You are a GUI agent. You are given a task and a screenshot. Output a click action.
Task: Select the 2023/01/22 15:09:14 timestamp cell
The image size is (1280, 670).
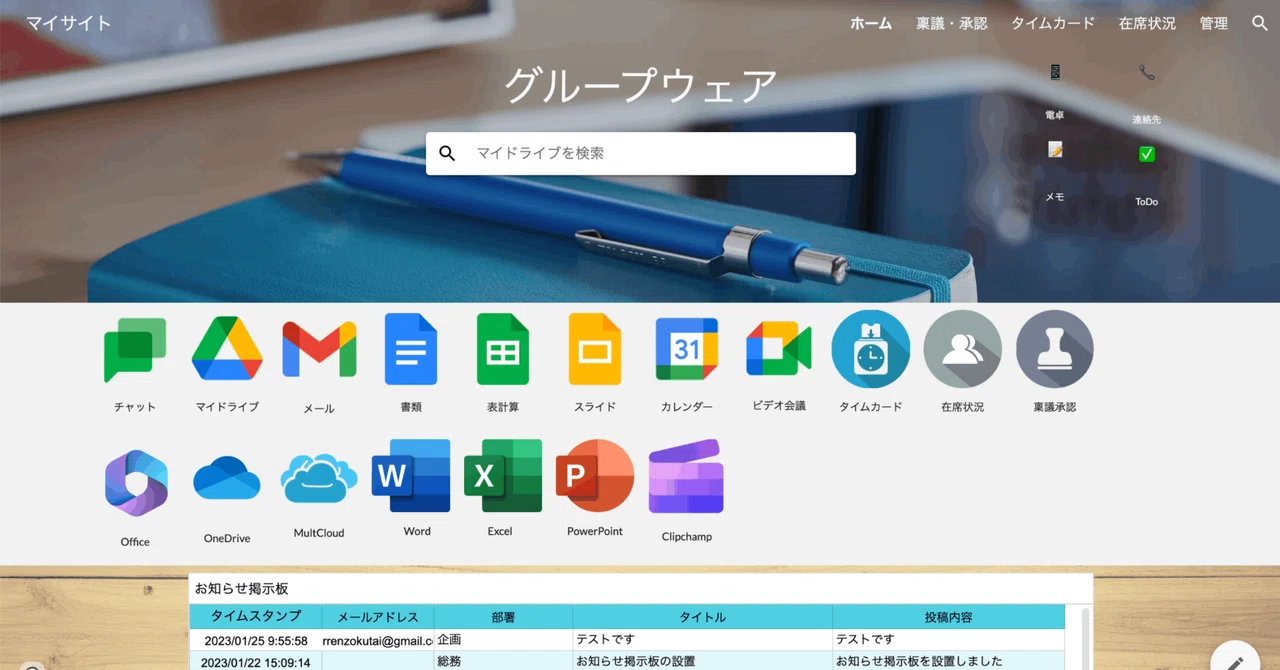pos(256,662)
